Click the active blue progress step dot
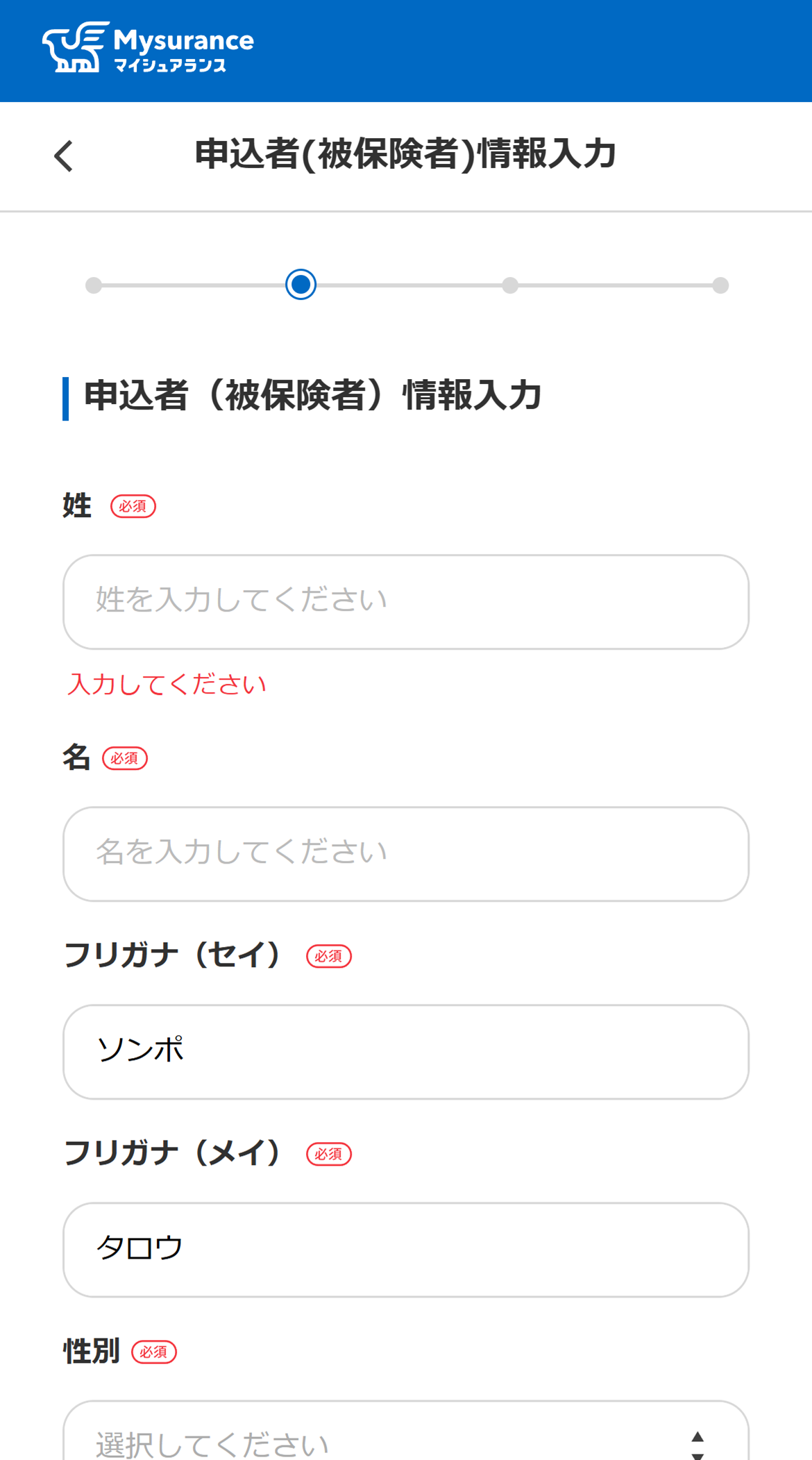The width and height of the screenshot is (812, 1460). coord(300,285)
